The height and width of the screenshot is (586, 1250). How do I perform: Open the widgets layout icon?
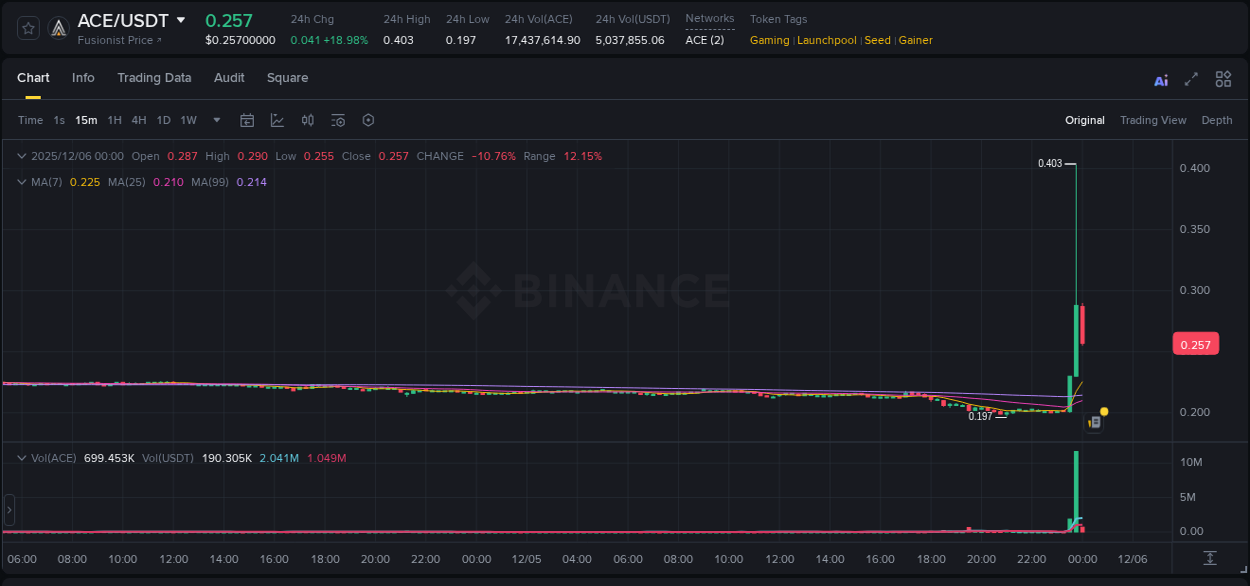pyautogui.click(x=1223, y=79)
